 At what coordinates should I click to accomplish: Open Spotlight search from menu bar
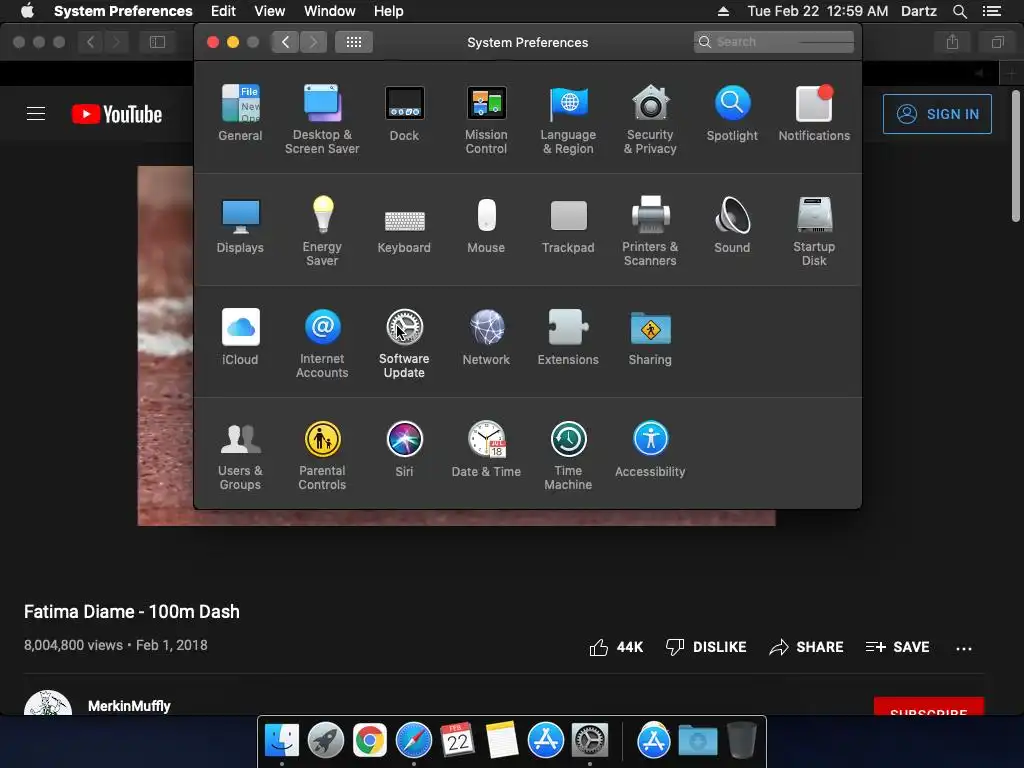[959, 11]
